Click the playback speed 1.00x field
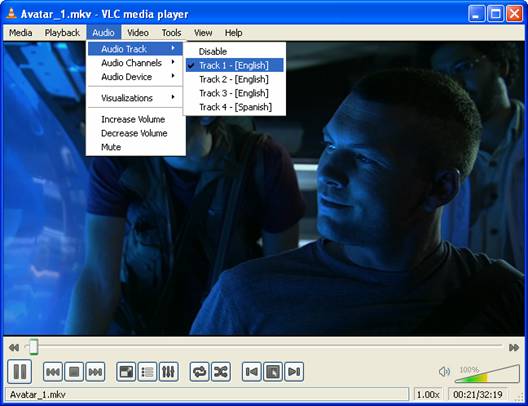528x406 pixels. click(428, 394)
